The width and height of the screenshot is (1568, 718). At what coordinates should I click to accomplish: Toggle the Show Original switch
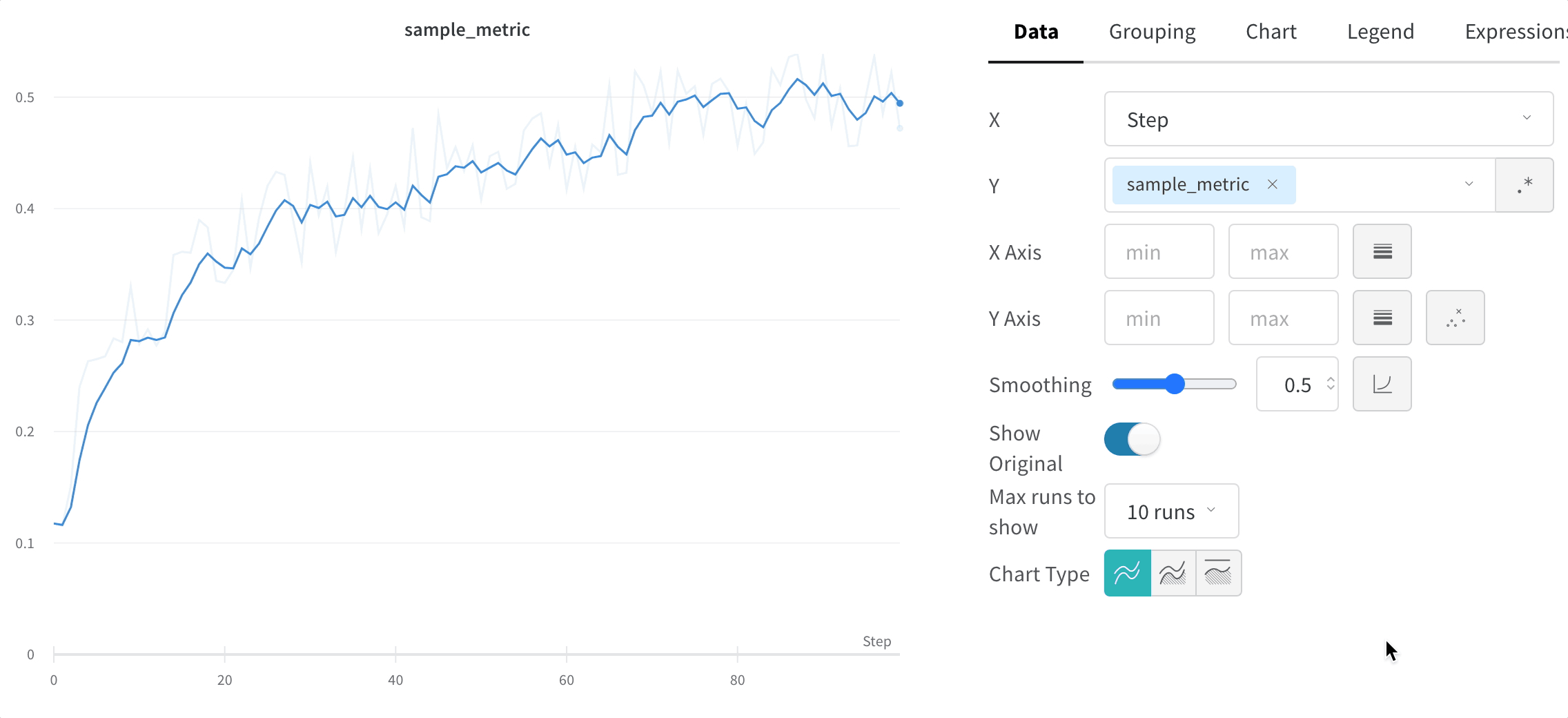coord(1132,439)
